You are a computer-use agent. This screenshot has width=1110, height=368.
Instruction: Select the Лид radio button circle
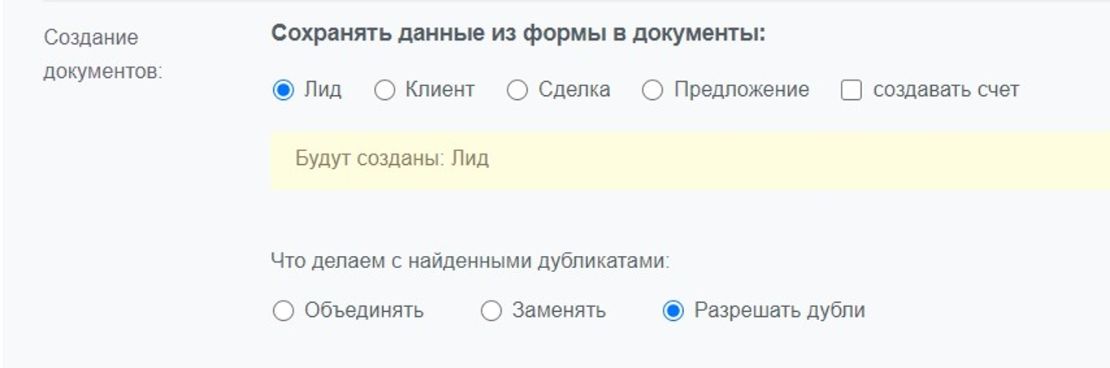tap(283, 91)
